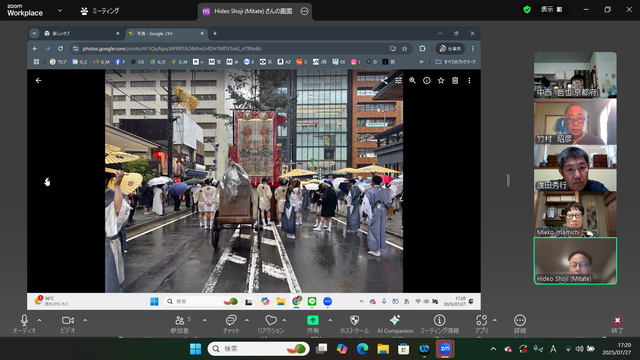This screenshot has height=360, width=640.
Task: Select Mieko Imamichi video thumbnail
Action: coord(575,214)
